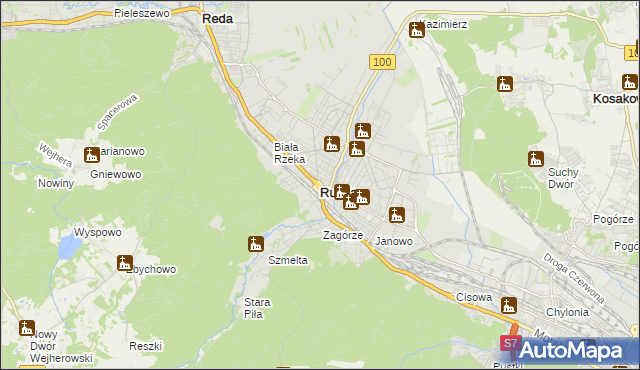Click the church icon east of Biała Rzeka
The height and width of the screenshot is (370, 640).
(x=332, y=144)
